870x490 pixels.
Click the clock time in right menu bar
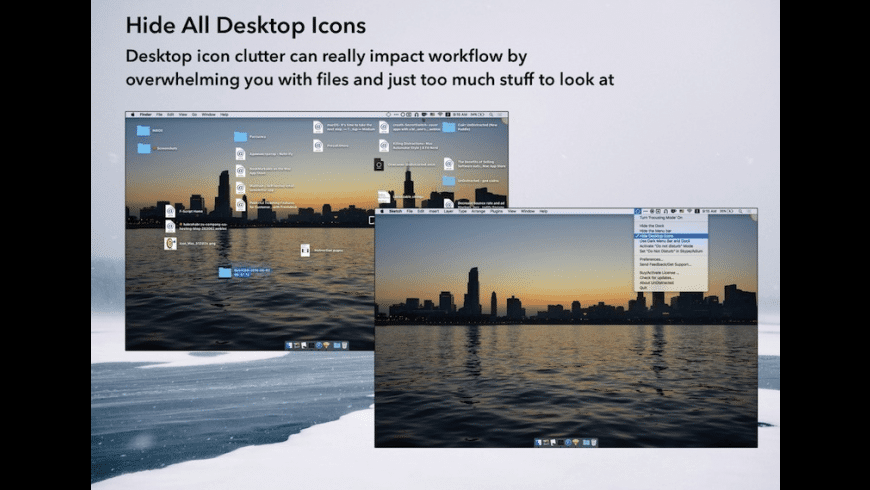click(707, 212)
